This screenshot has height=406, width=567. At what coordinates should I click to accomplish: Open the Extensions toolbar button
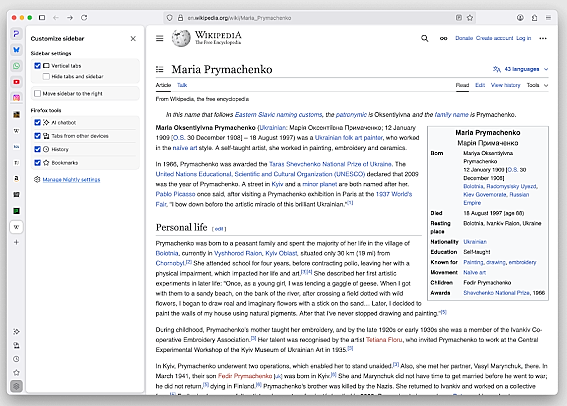534,17
